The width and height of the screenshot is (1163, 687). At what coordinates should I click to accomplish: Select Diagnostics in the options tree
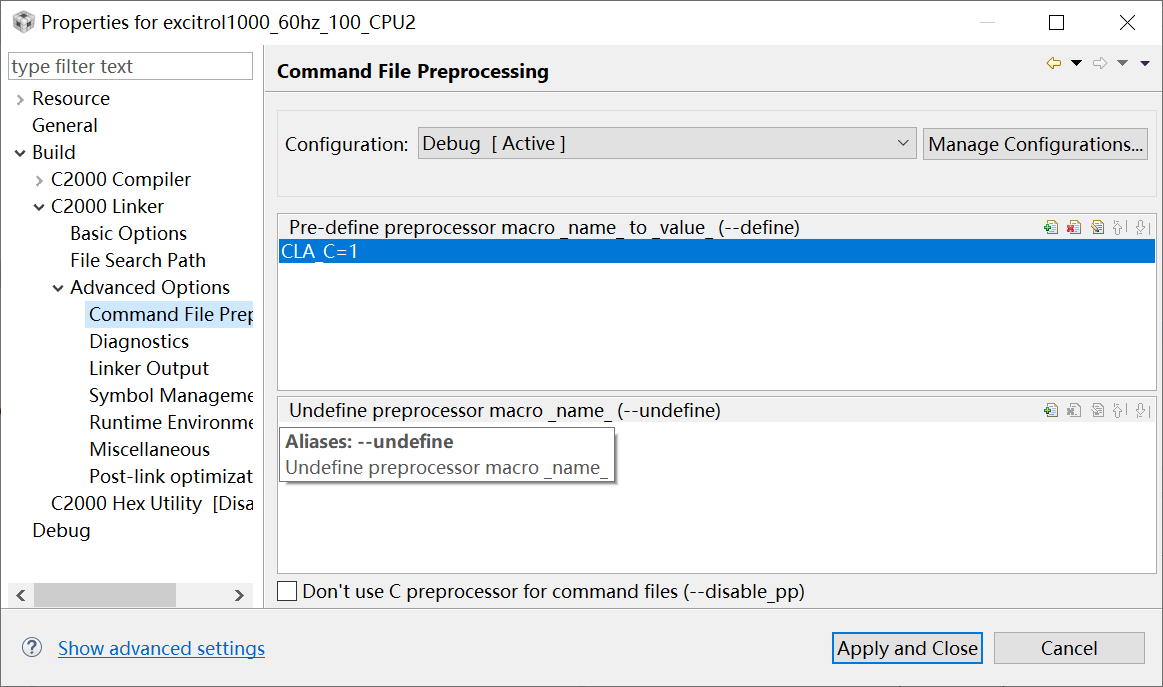(138, 341)
